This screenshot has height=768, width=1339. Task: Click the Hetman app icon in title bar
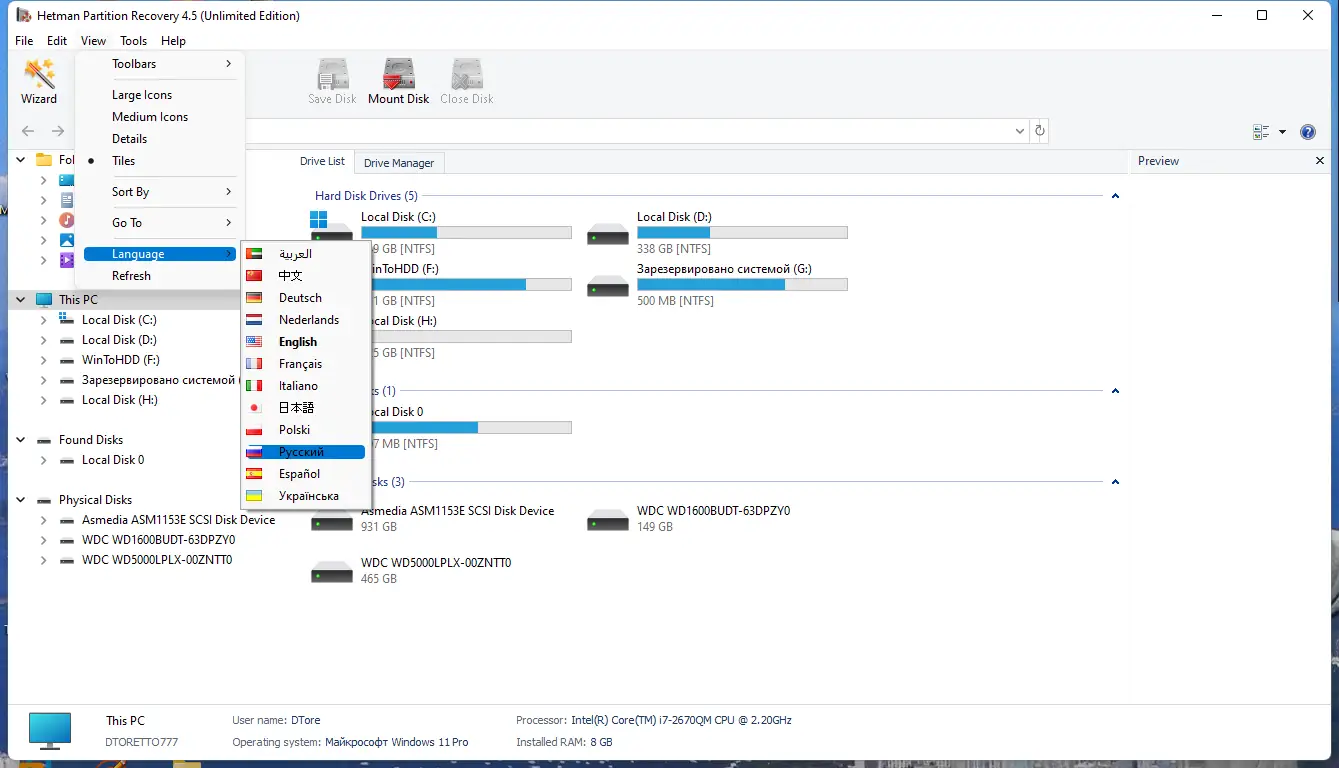[x=23, y=15]
